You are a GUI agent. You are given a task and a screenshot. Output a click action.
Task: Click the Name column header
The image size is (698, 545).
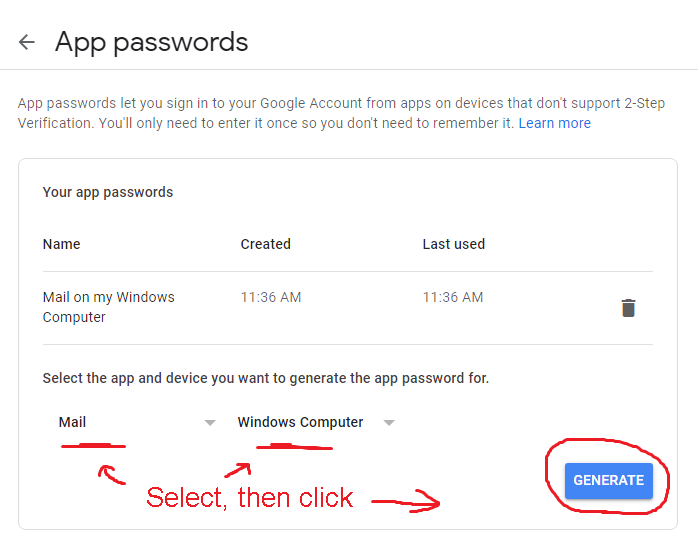[61, 244]
